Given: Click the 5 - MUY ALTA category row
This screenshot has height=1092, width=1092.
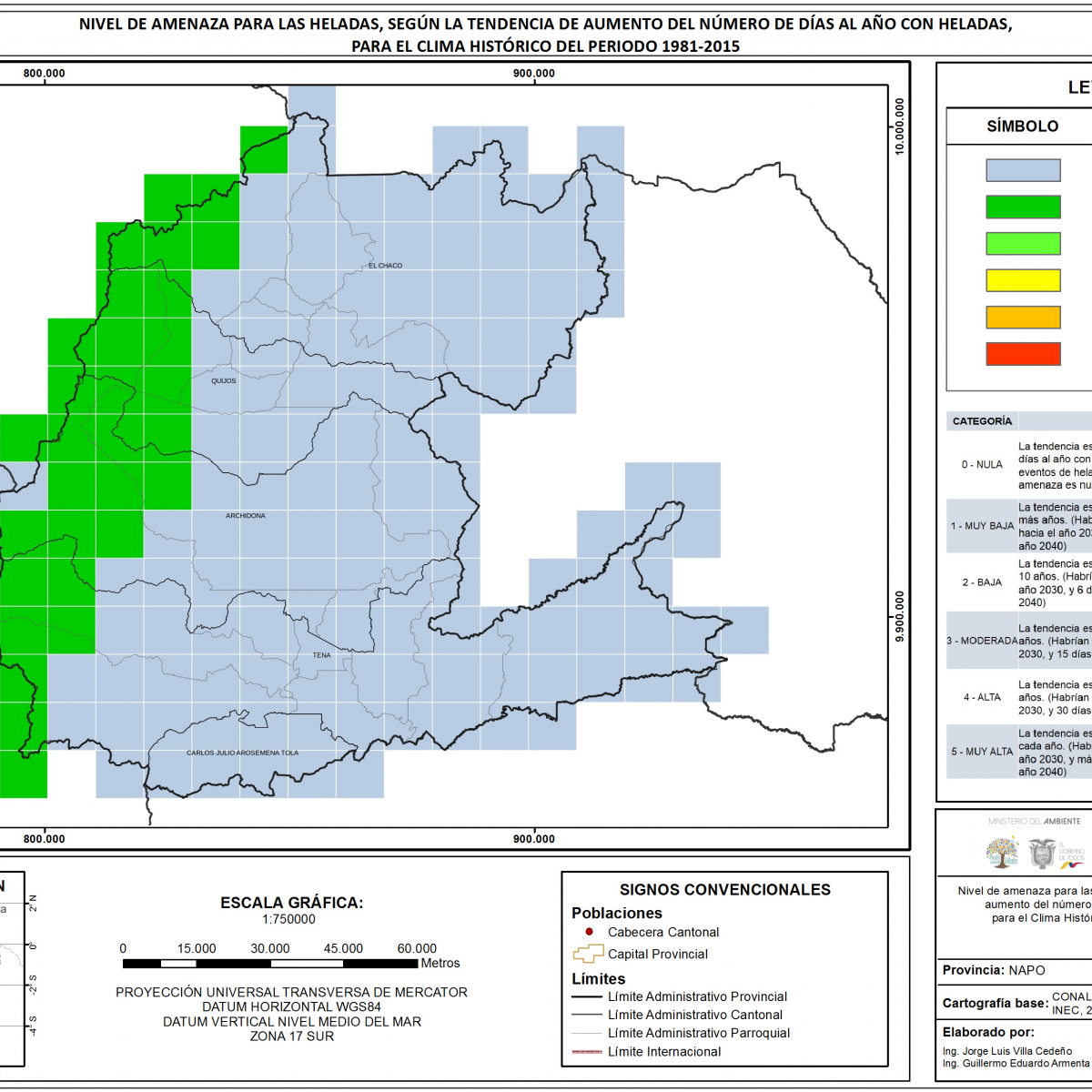Looking at the screenshot, I should coord(1019,752).
